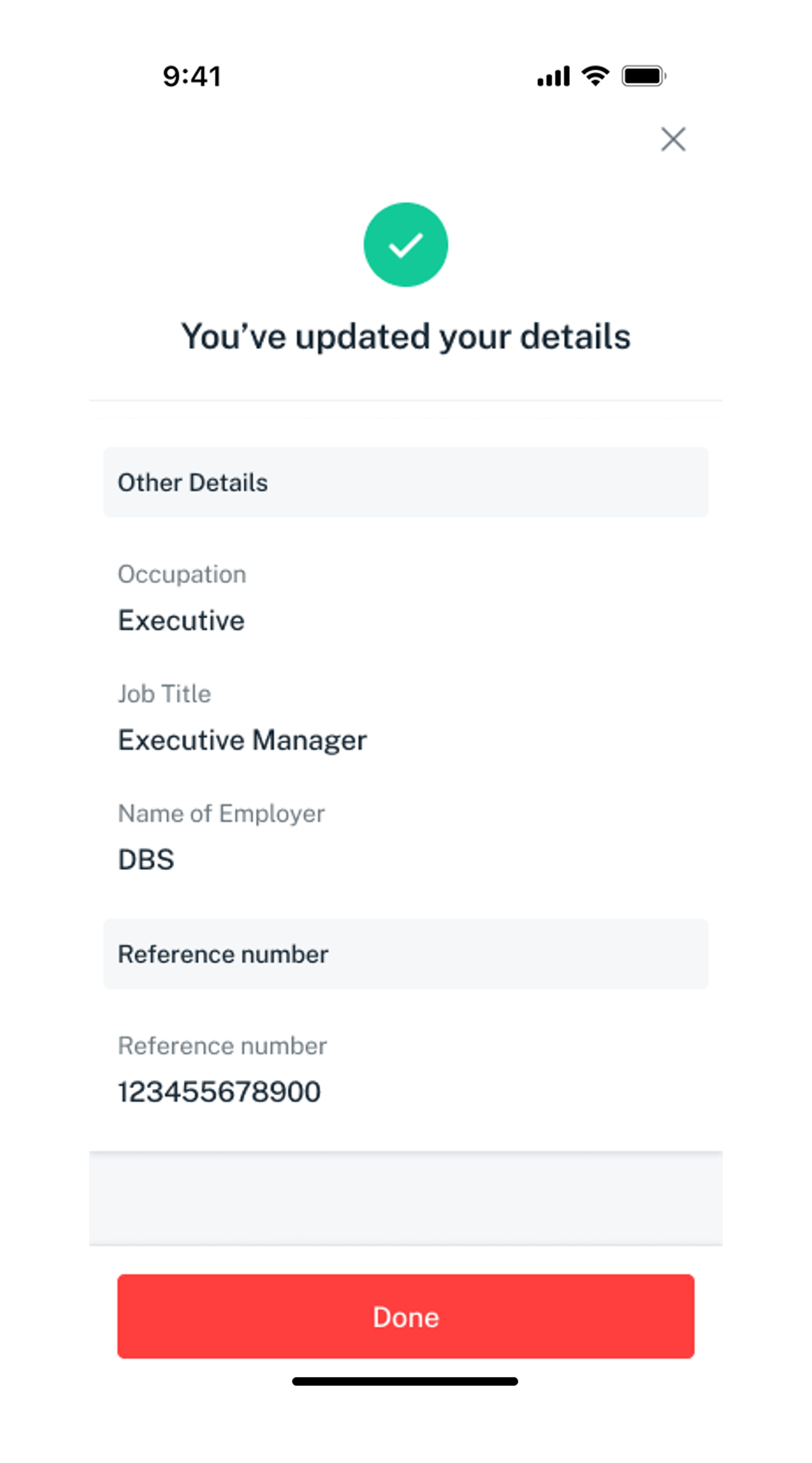Tap the Name of Employer label
The width and height of the screenshot is (812, 1463).
click(221, 813)
